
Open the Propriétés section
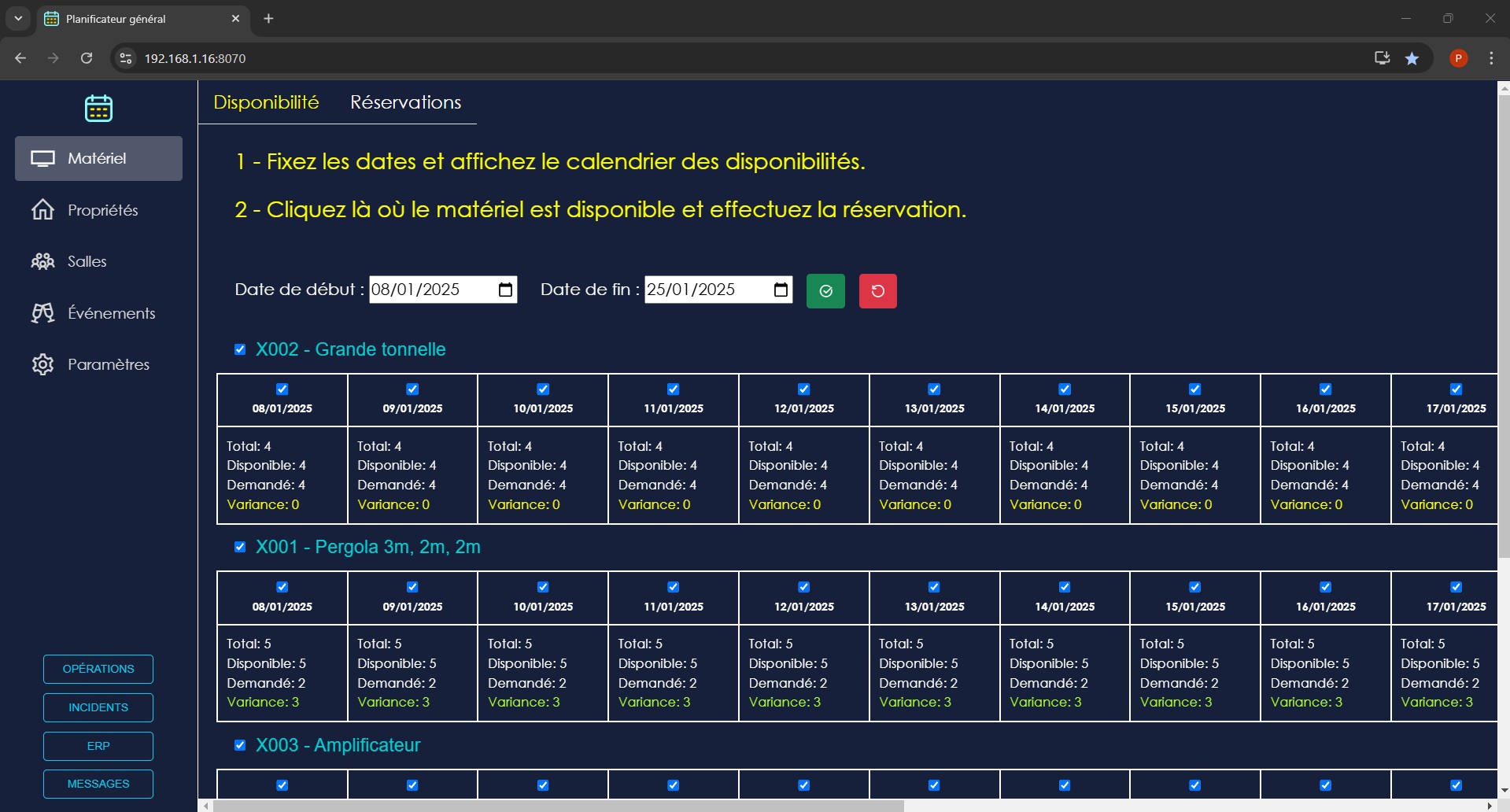click(98, 210)
